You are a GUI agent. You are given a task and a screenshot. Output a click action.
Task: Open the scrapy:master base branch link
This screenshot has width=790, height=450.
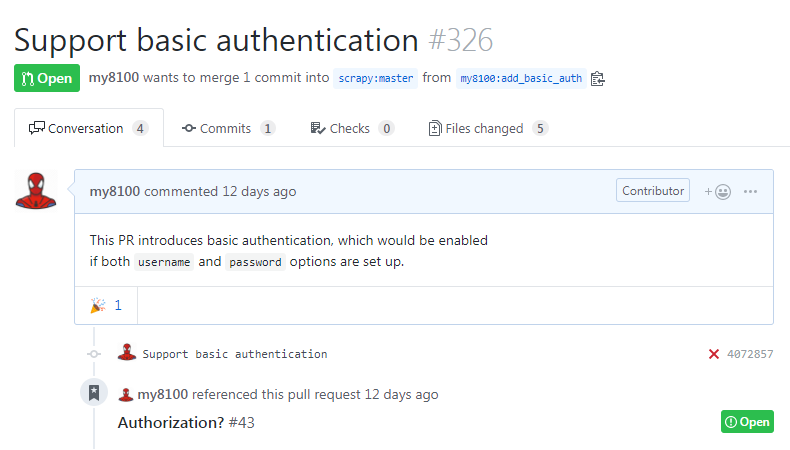[375, 78]
